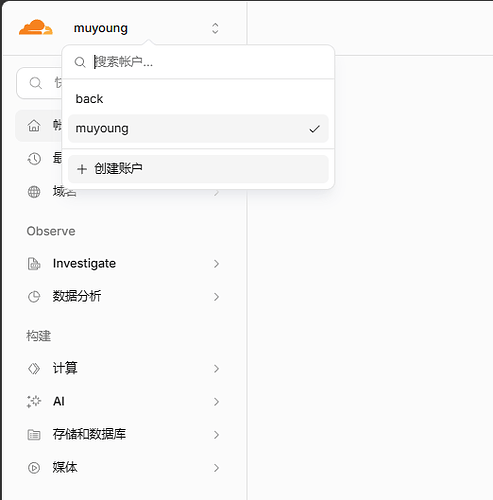This screenshot has width=493, height=500.
Task: Expand the 存储和数据库 chevron
Action: 217,435
